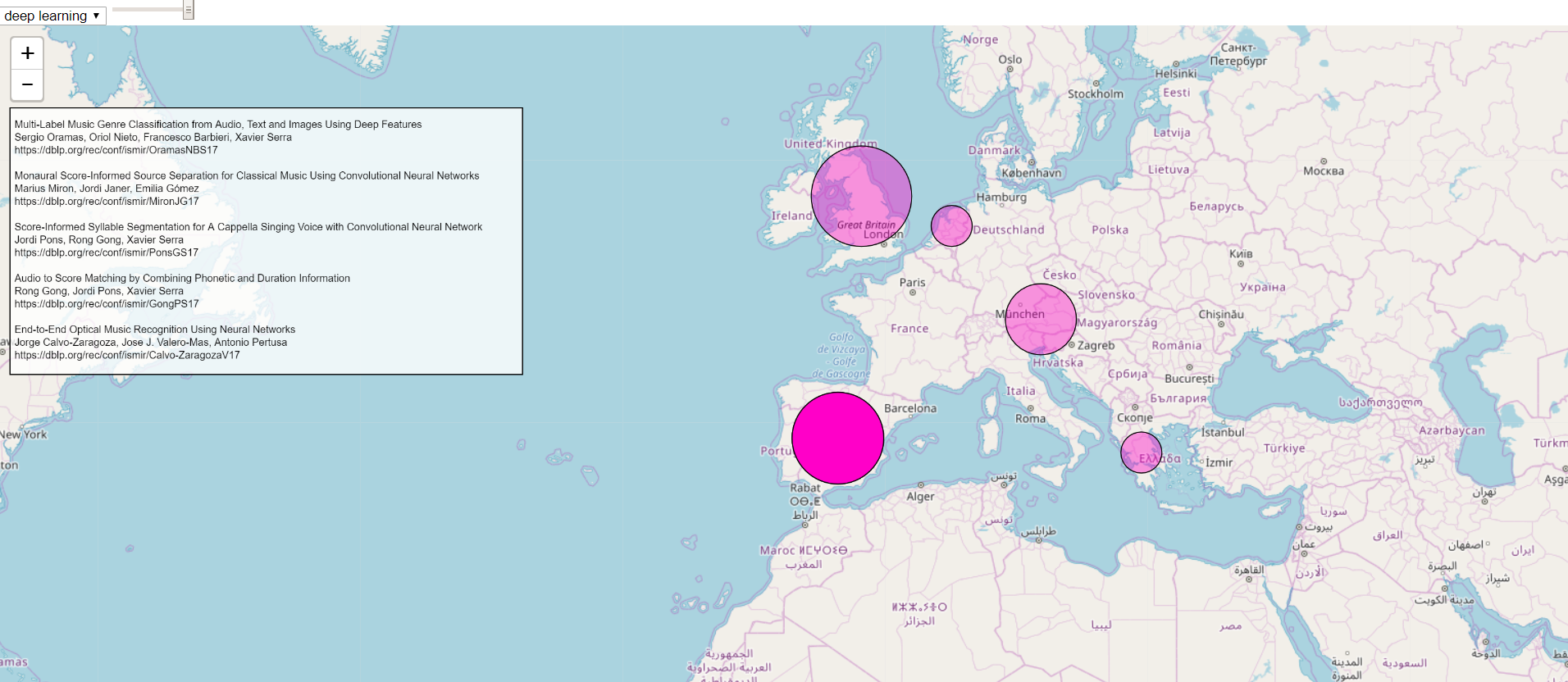Open the Calvo-ZaragozaV17 dblp link
This screenshot has height=682, width=1568.
coord(127,355)
